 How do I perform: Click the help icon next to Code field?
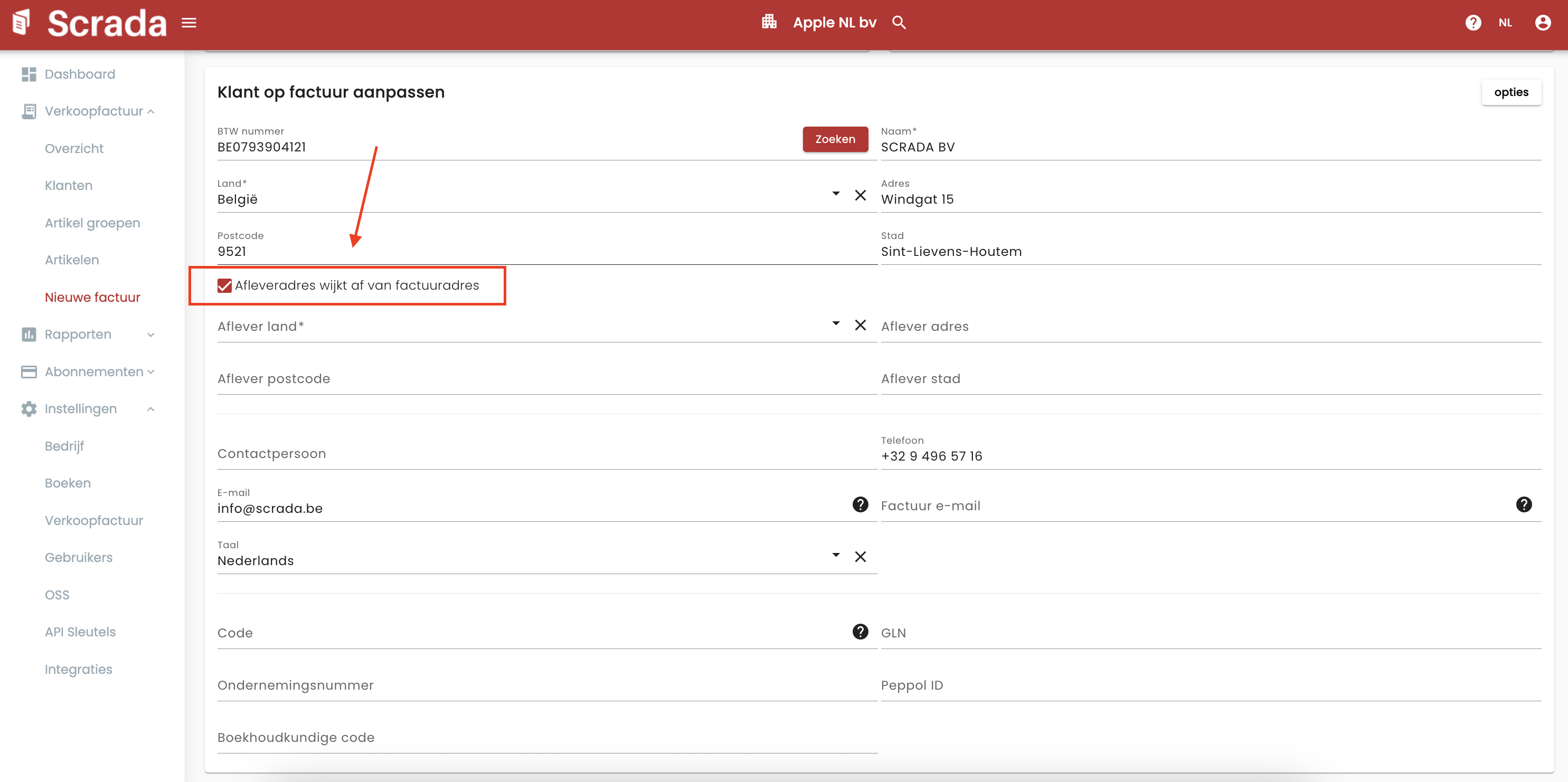[x=860, y=632]
